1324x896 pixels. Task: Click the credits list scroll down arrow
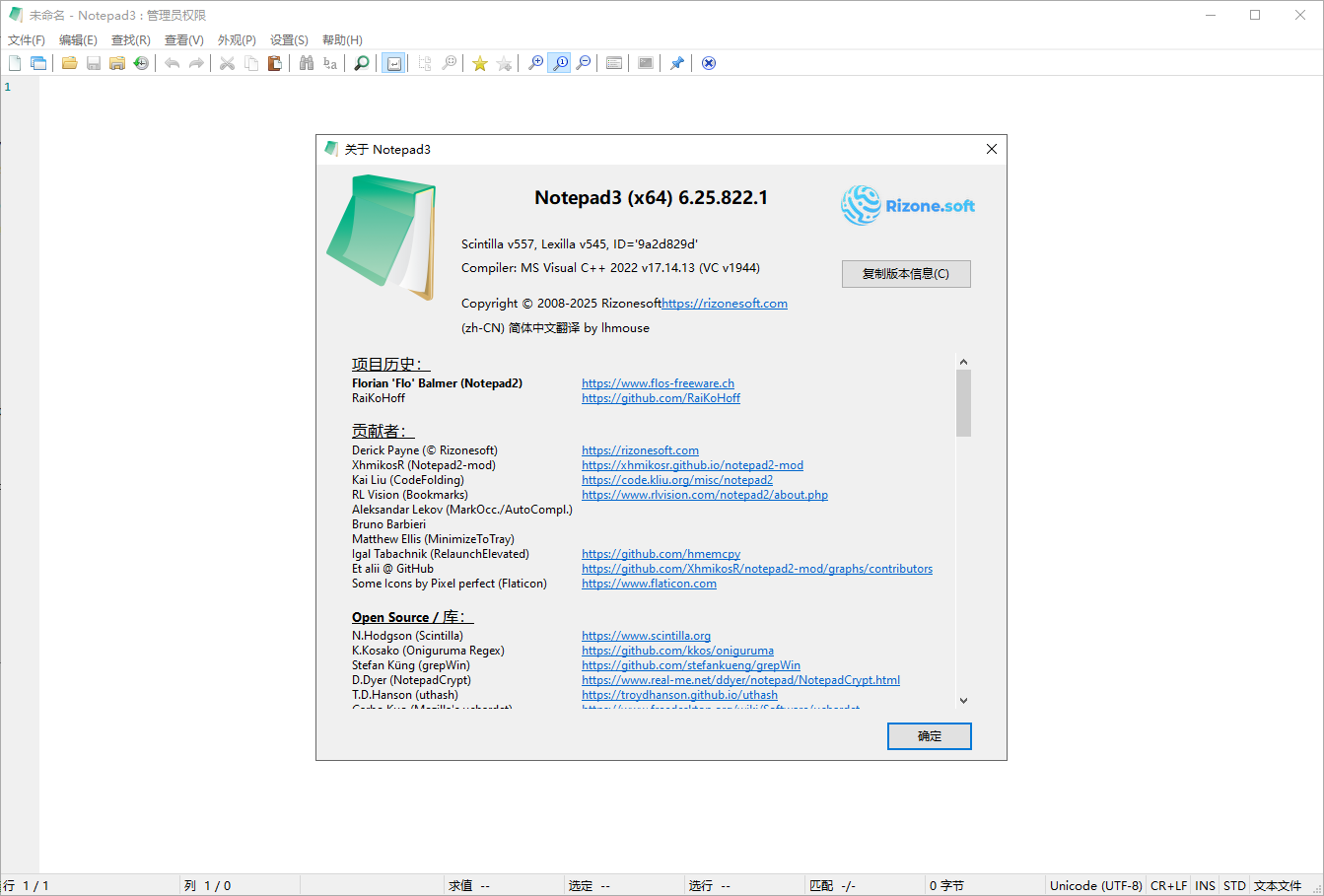[963, 701]
